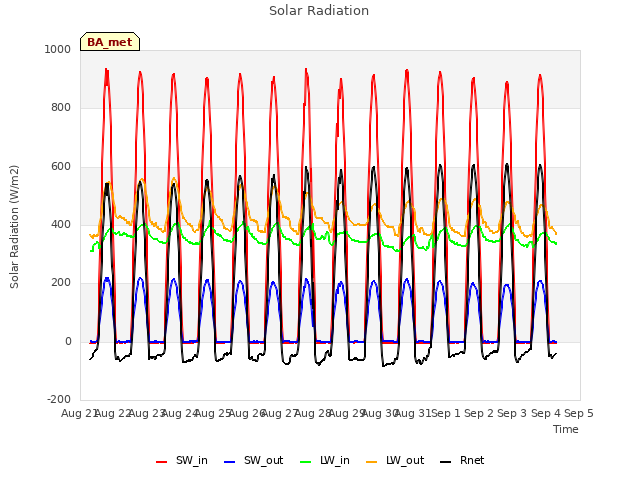Screen dimensions: 640x480
Task: Click the Solar Radiation chart title
Action: [319, 11]
